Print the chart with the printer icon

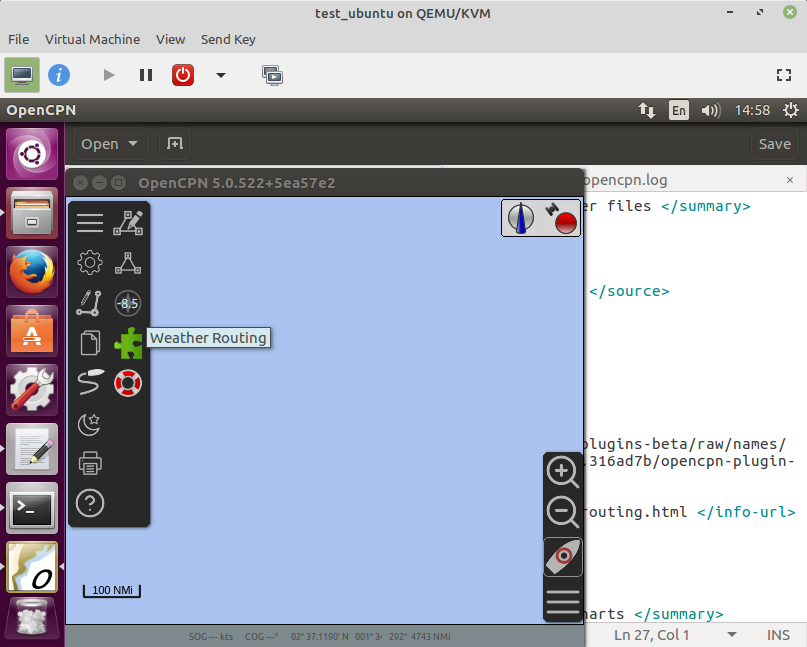click(90, 463)
